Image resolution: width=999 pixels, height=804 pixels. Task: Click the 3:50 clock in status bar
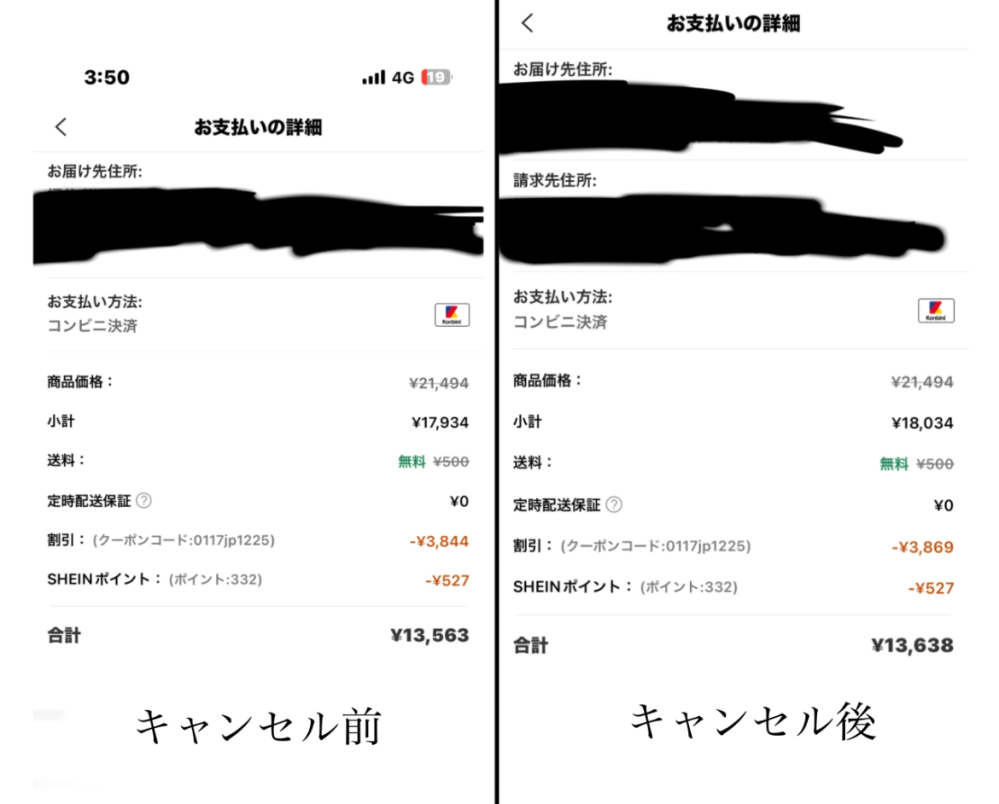(x=107, y=77)
